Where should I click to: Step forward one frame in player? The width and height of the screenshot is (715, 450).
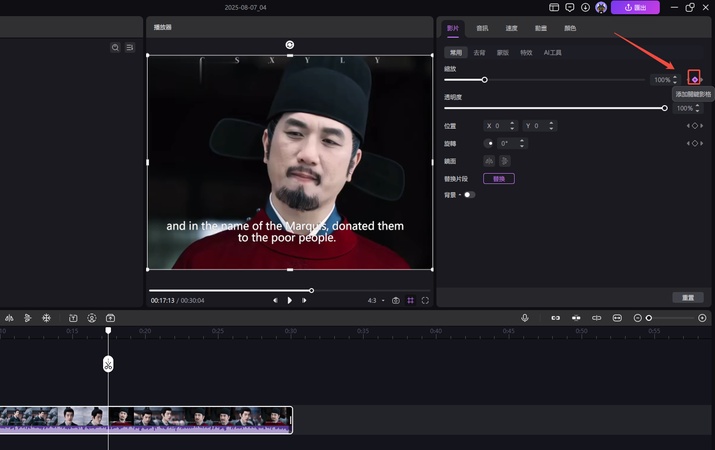point(304,300)
